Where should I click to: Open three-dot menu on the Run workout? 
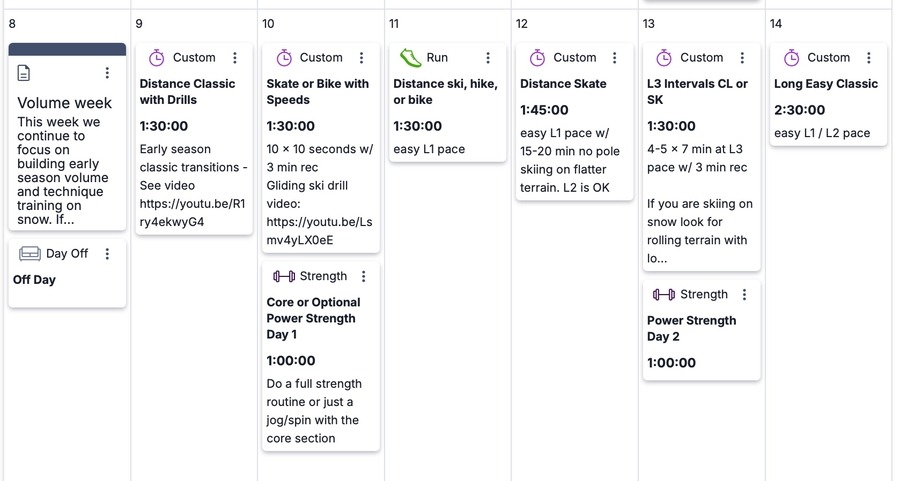[488, 58]
